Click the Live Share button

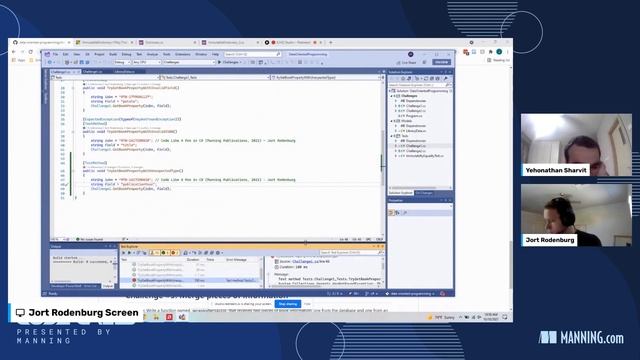coord(406,62)
